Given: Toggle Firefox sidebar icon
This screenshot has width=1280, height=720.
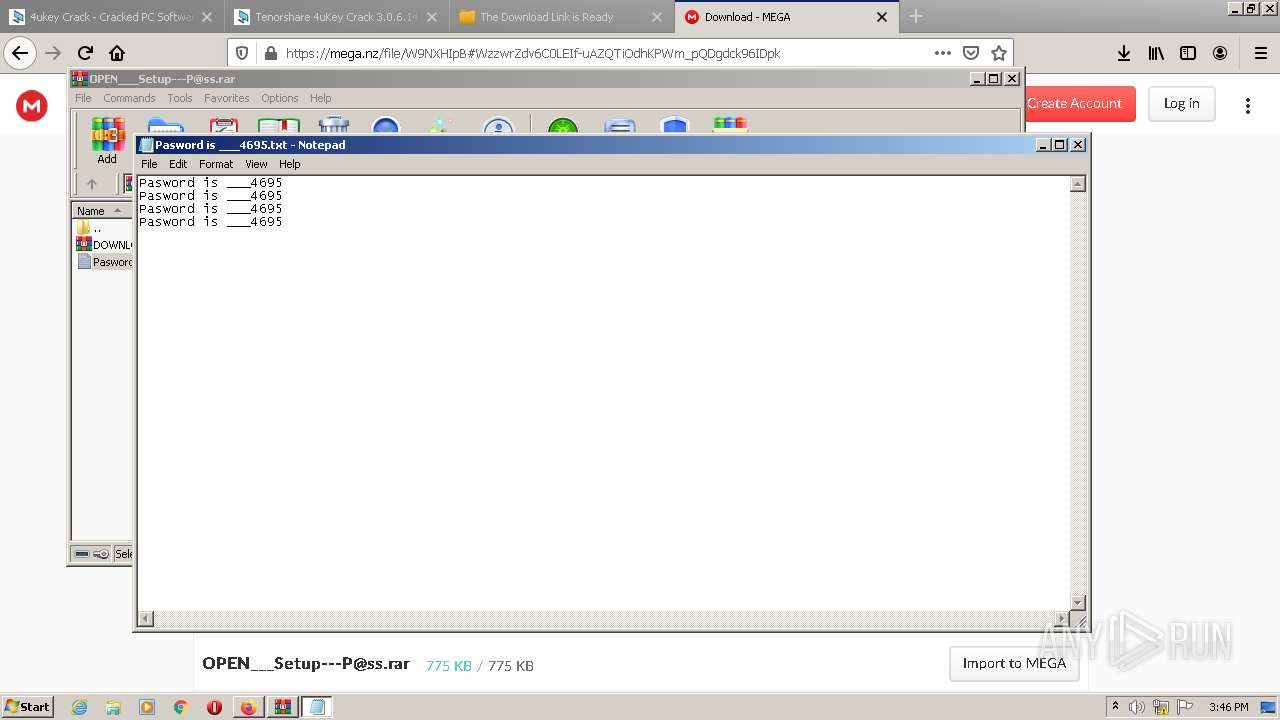Looking at the screenshot, I should [1188, 53].
